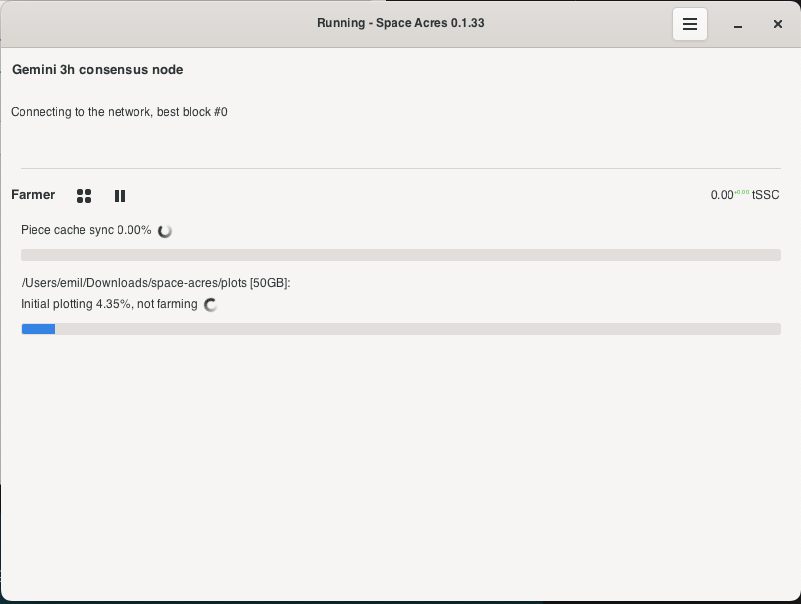Click the initial plotting spinner icon
Viewport: 801px width, 604px height.
click(210, 305)
